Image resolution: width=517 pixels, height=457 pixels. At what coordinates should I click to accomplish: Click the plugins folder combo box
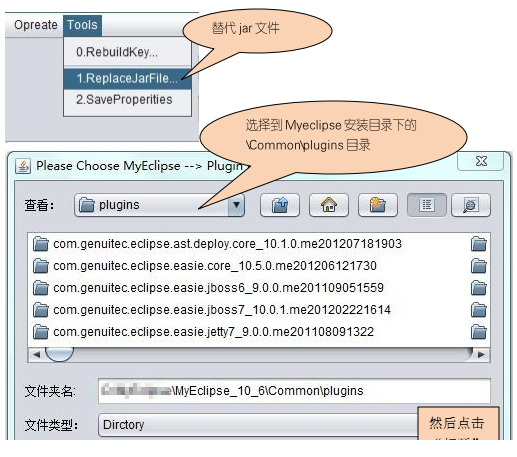tap(159, 205)
